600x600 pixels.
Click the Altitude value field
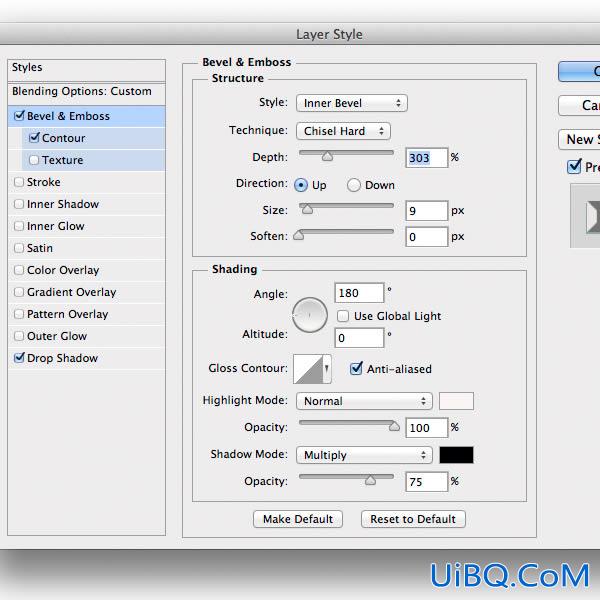point(359,338)
